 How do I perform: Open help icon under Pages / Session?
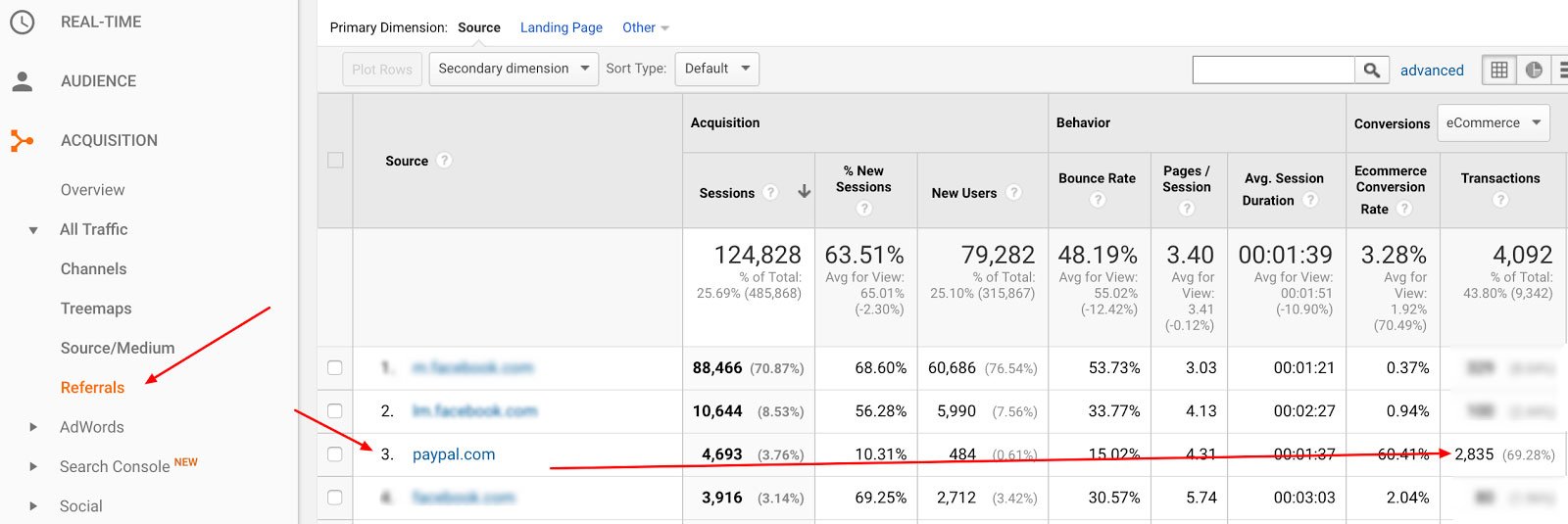point(1187,208)
